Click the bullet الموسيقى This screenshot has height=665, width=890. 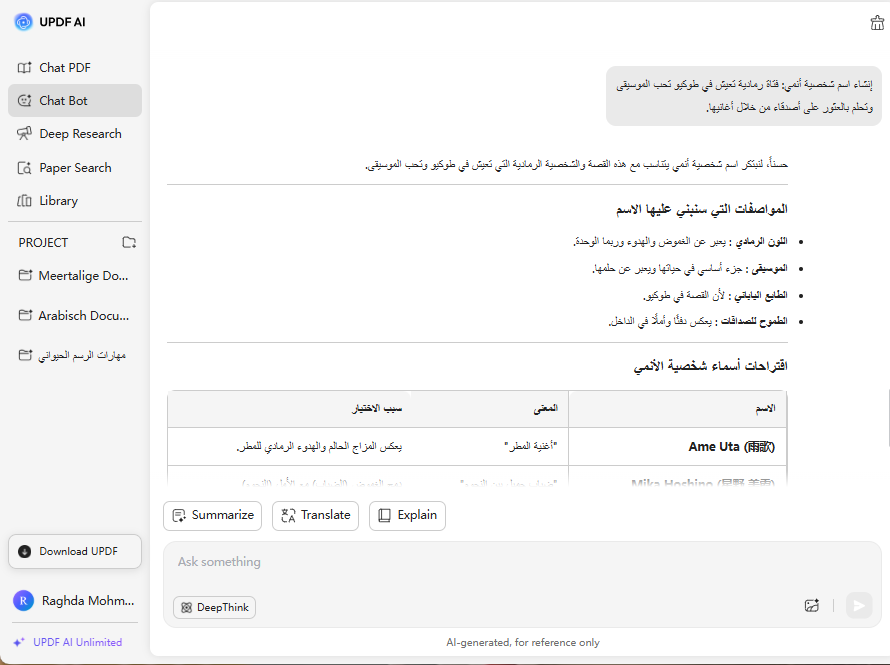coord(690,268)
